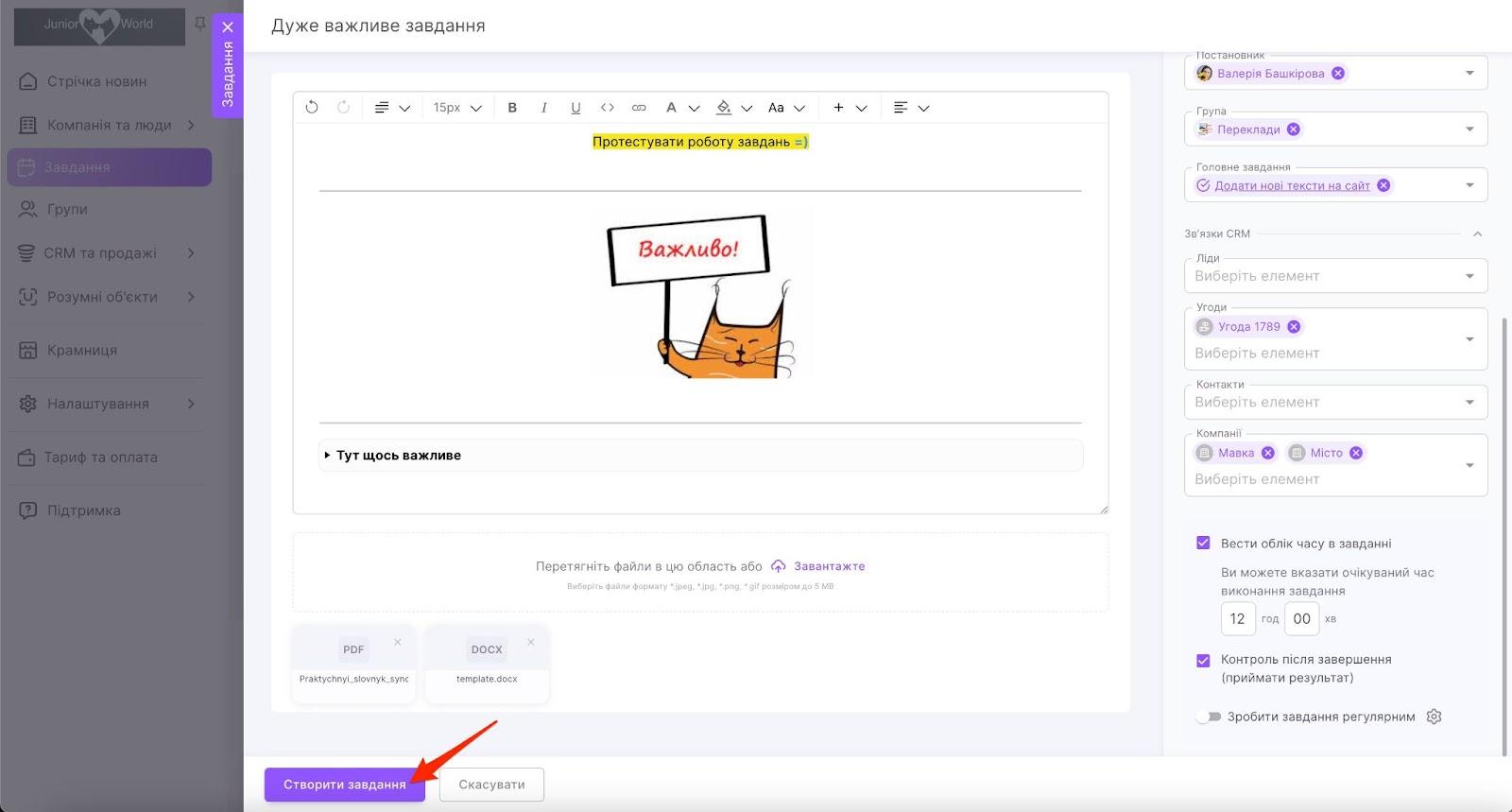Click the Завантажте upload link
Image resolution: width=1512 pixels, height=812 pixels.
(829, 566)
